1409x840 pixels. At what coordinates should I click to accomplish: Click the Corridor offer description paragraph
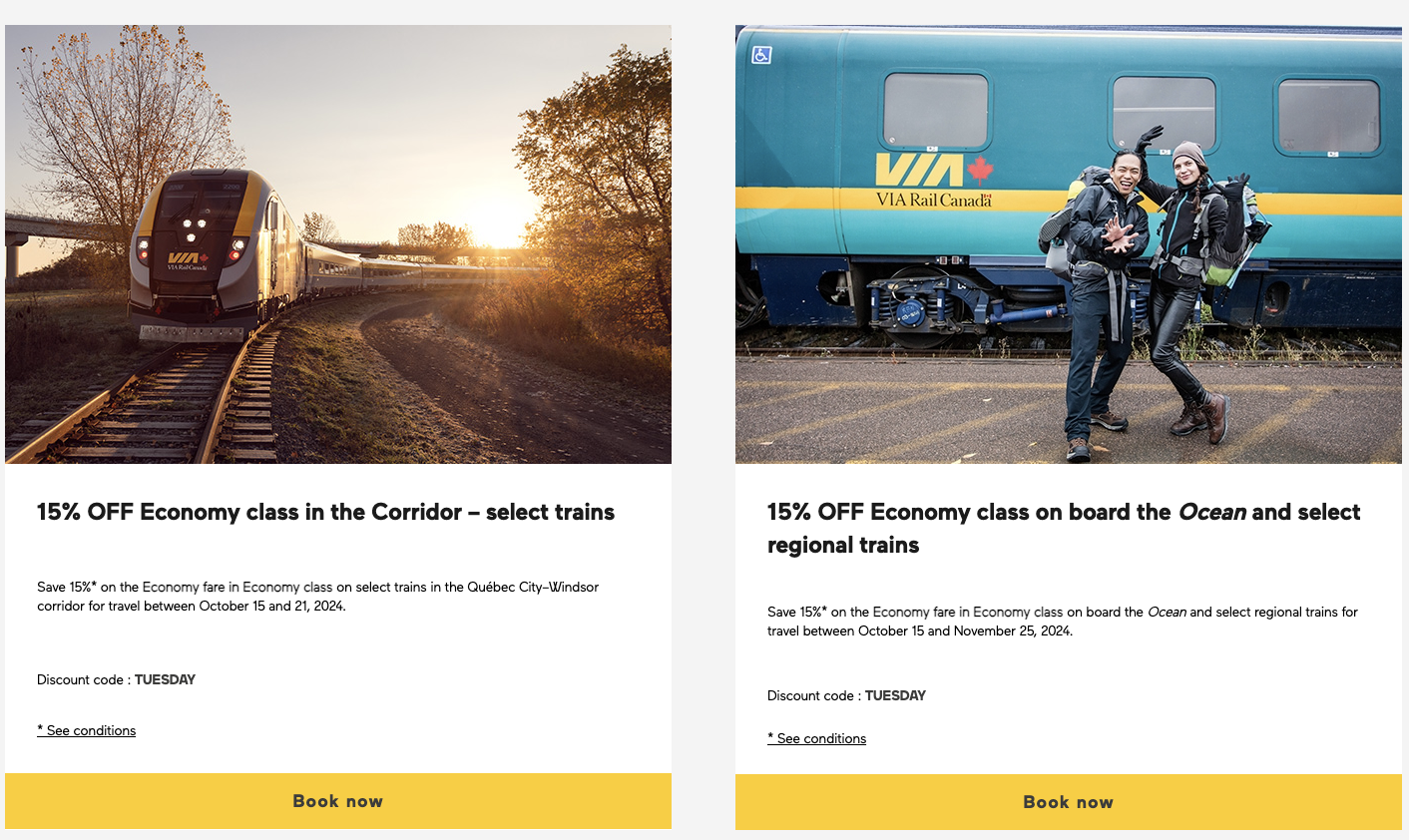tap(317, 596)
